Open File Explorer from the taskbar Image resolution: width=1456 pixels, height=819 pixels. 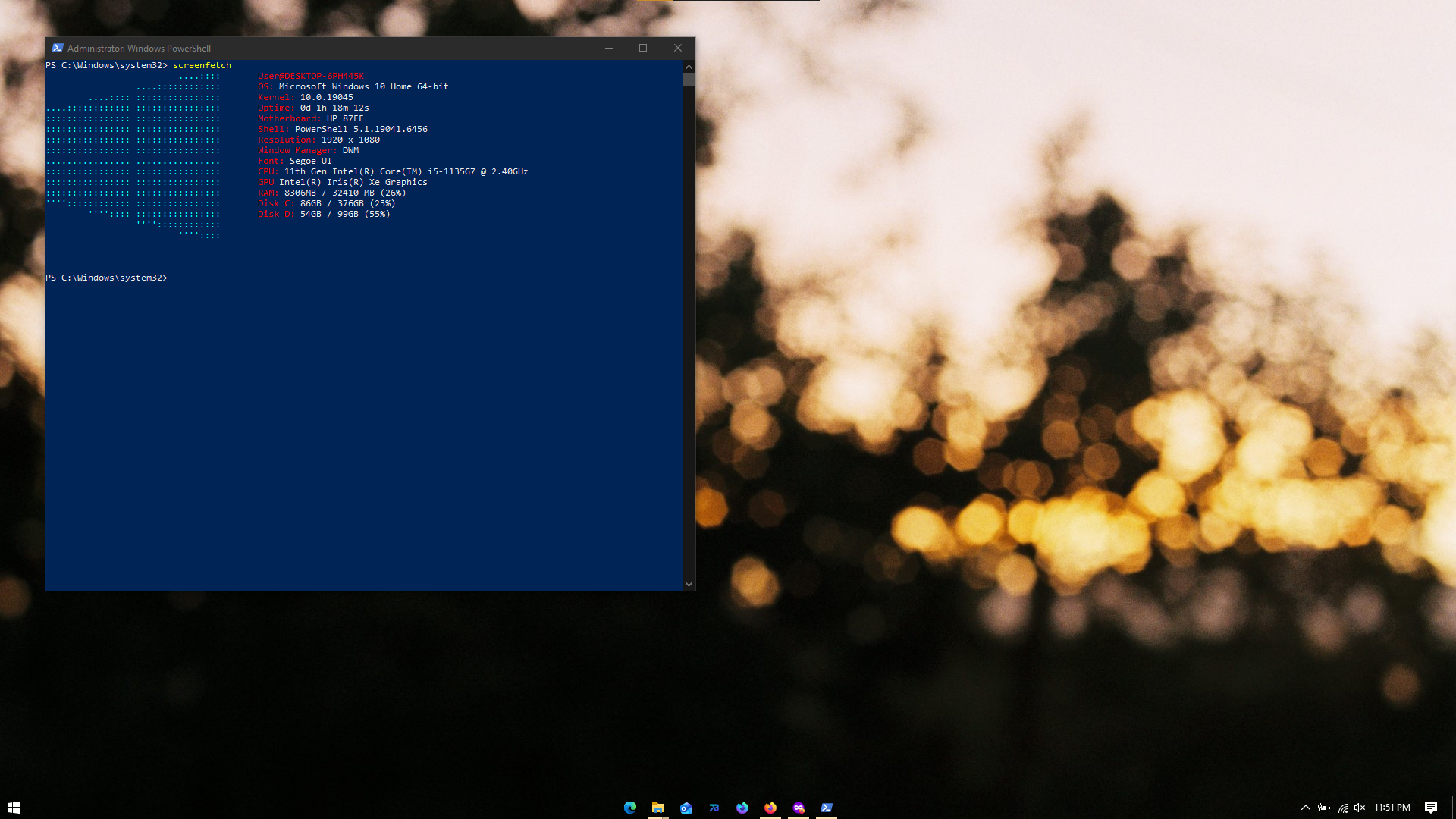(x=658, y=808)
